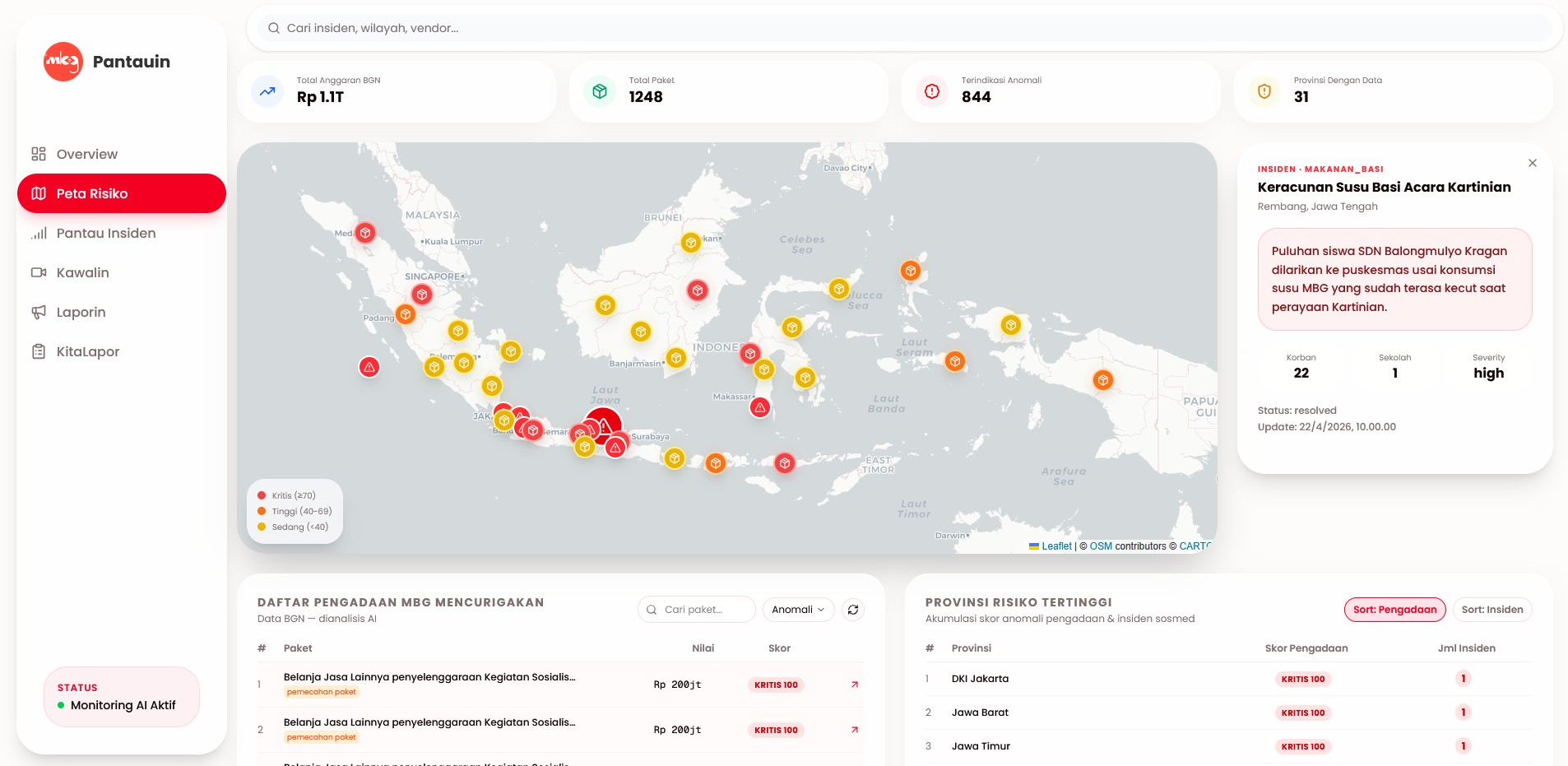Viewport: 1568px width, 766px height.
Task: Click the refresh icon beside Anomali
Action: click(x=853, y=610)
